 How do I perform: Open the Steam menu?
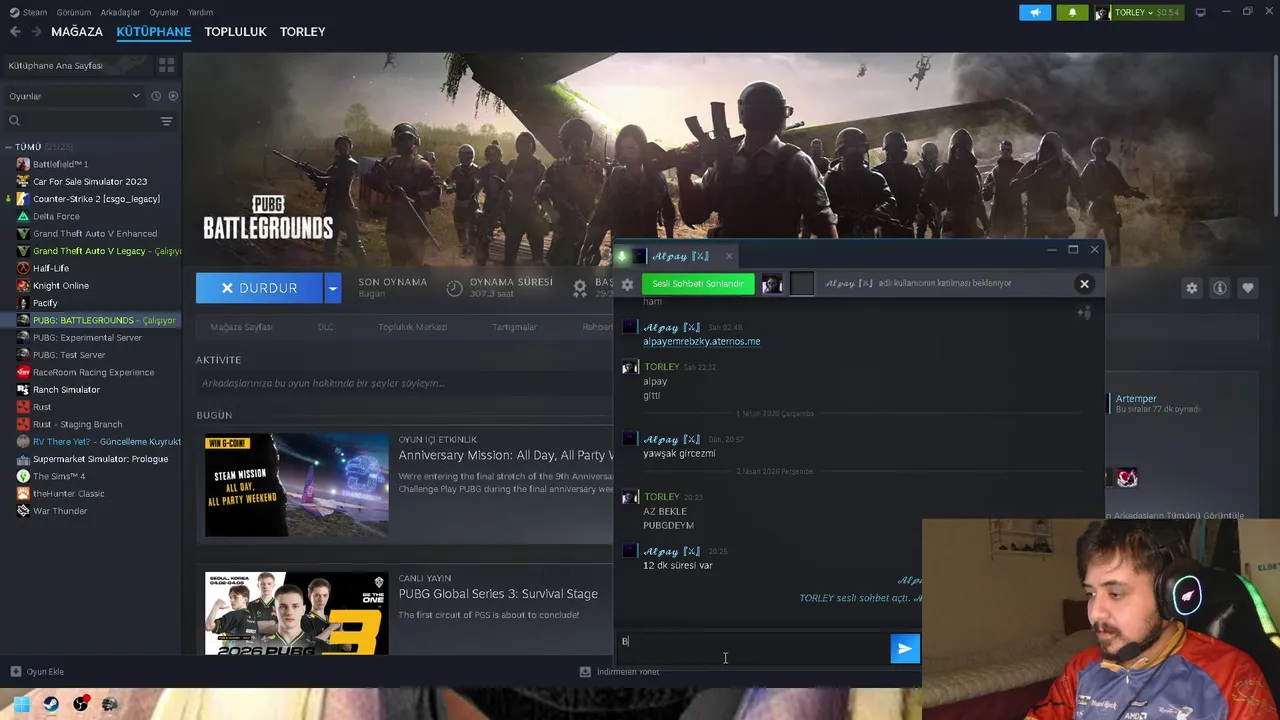click(28, 12)
